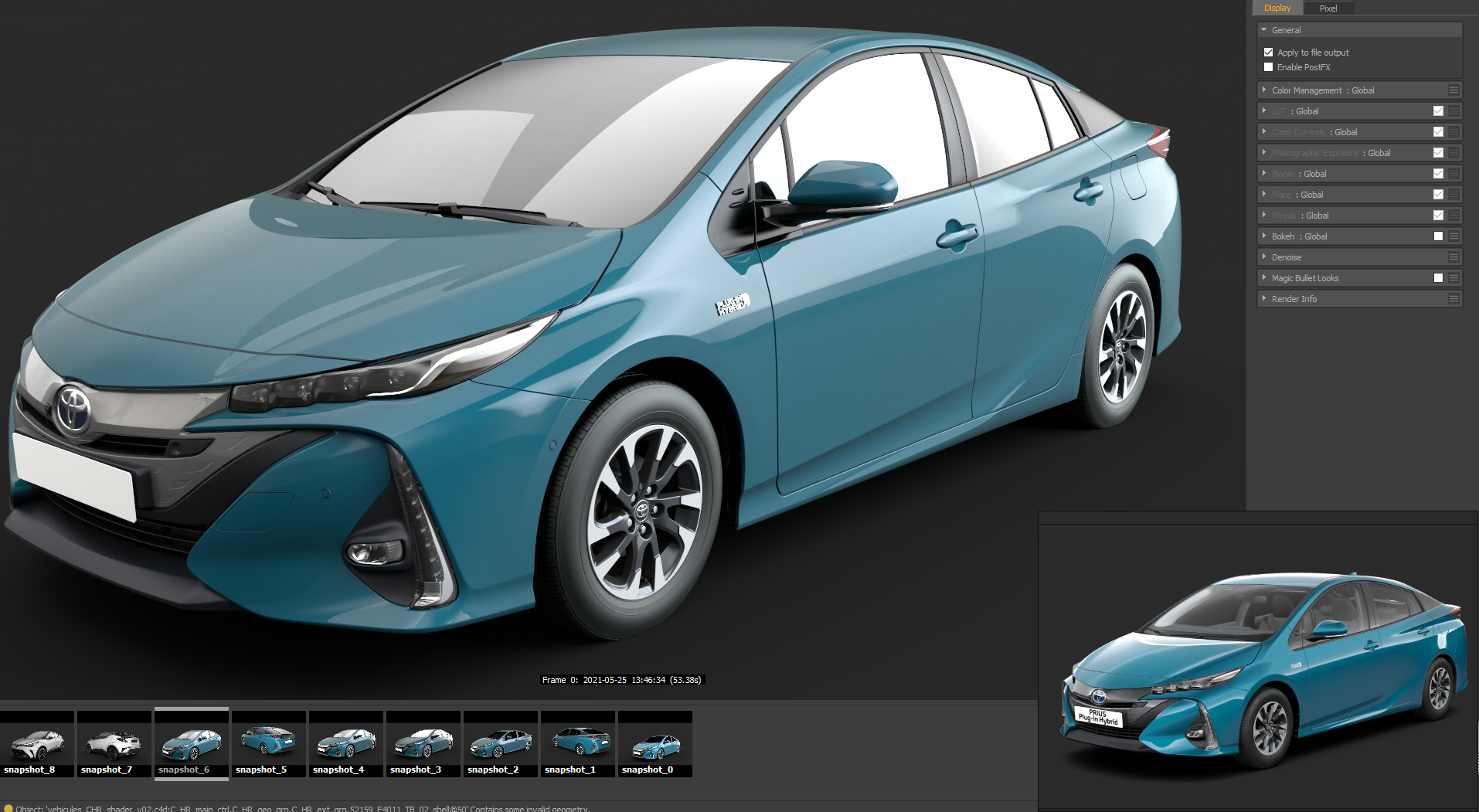Viewport: 1479px width, 812px height.
Task: Open the Denoise section menu icon
Action: (1453, 257)
